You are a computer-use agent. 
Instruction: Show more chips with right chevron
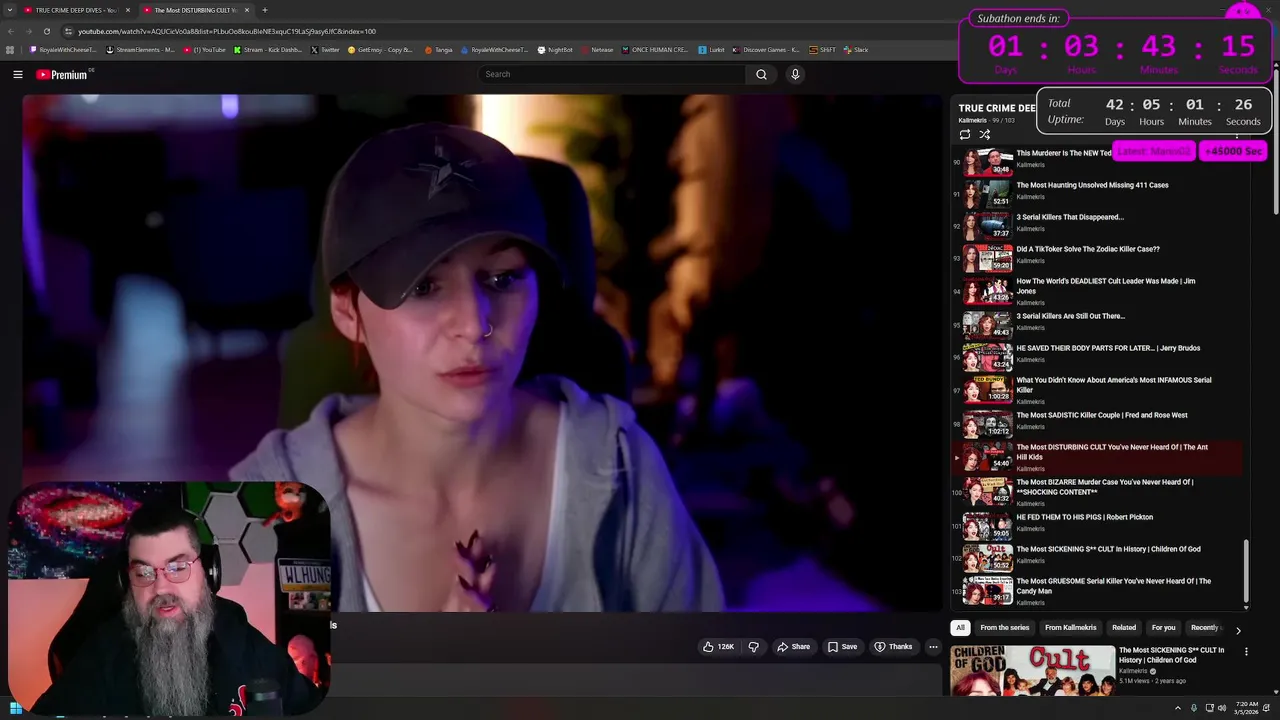1238,631
